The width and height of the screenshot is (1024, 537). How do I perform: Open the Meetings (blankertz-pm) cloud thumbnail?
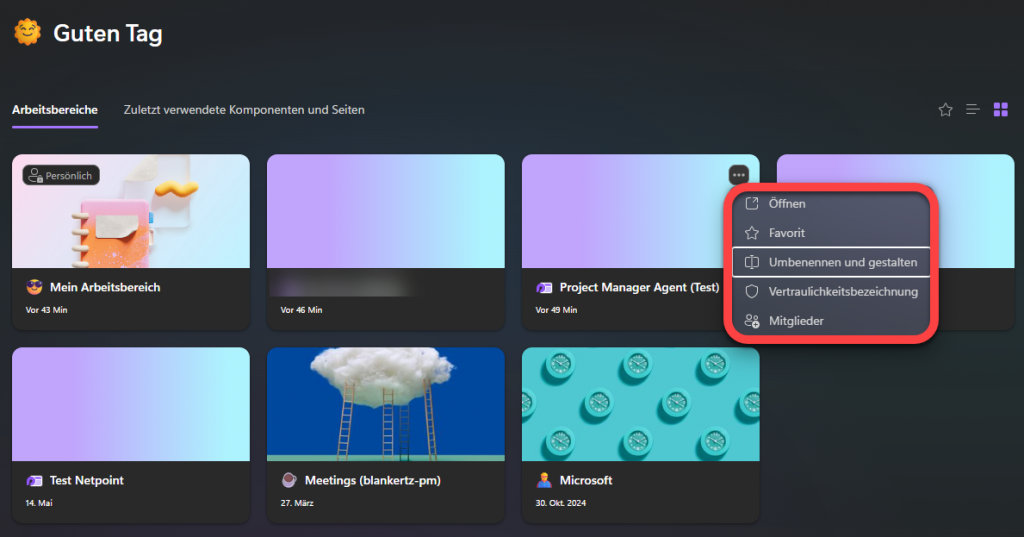[x=385, y=403]
